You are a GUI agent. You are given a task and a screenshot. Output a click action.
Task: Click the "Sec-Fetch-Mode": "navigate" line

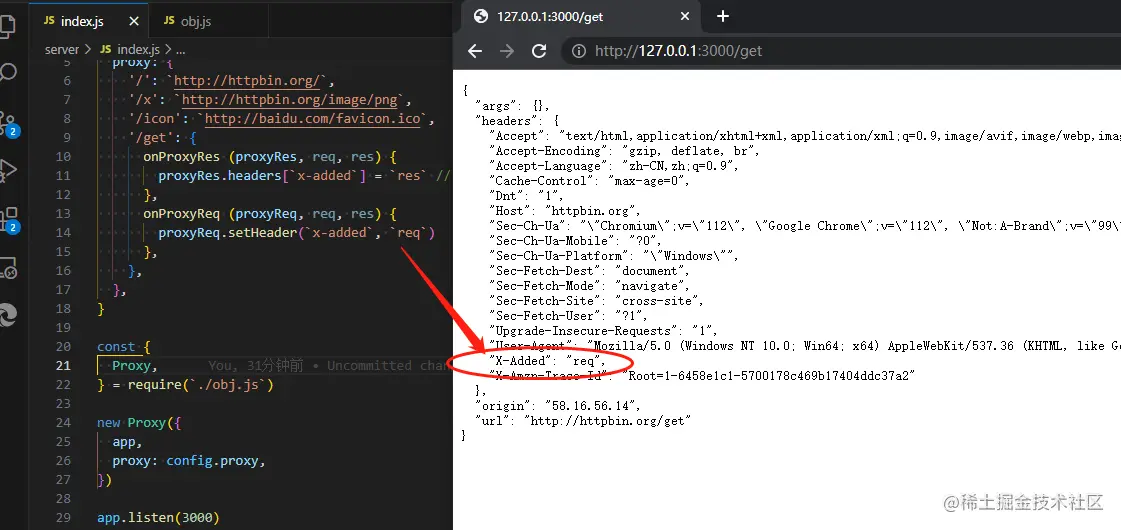(588, 286)
